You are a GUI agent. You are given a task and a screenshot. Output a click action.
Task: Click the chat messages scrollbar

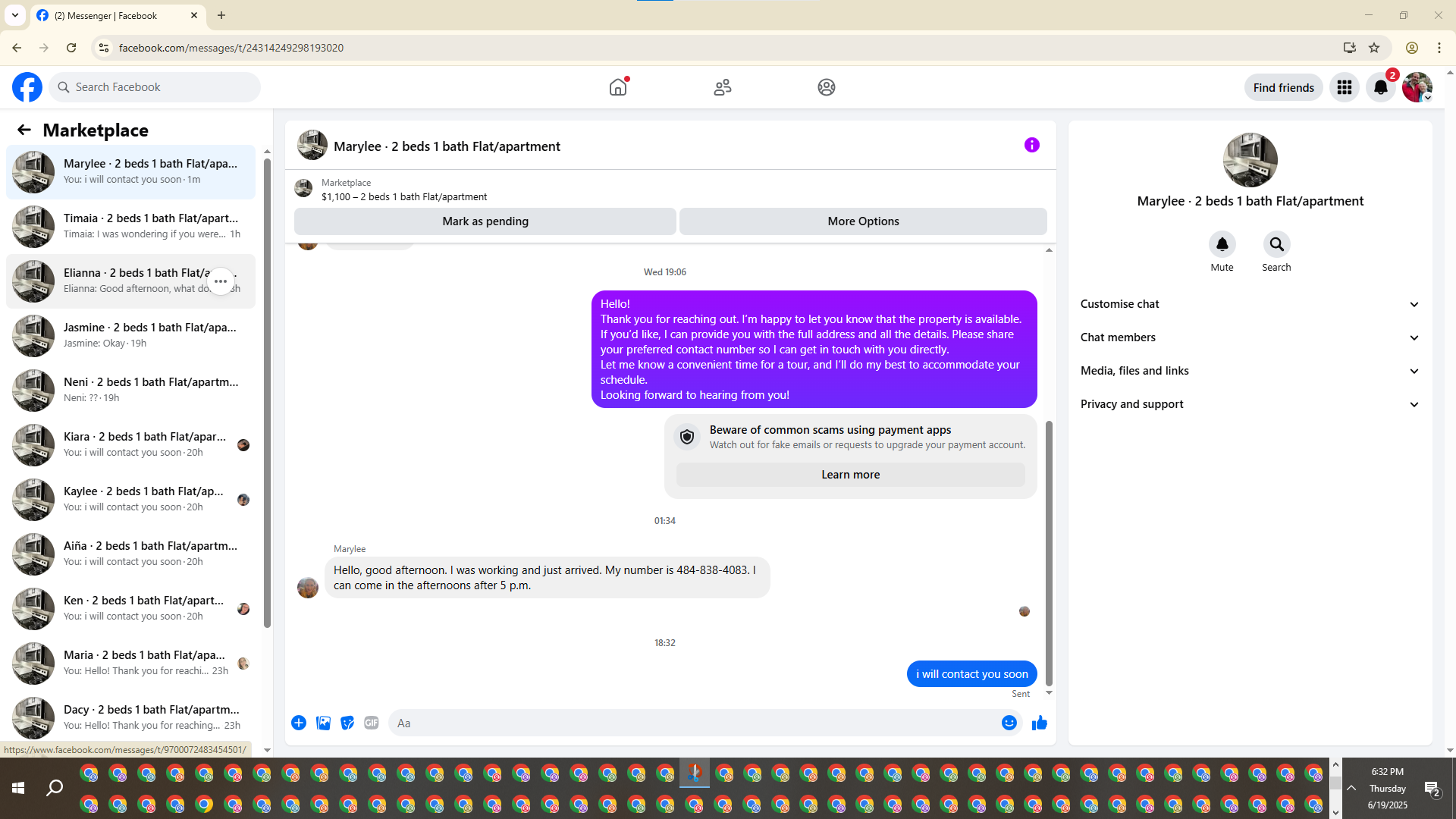tap(1049, 552)
